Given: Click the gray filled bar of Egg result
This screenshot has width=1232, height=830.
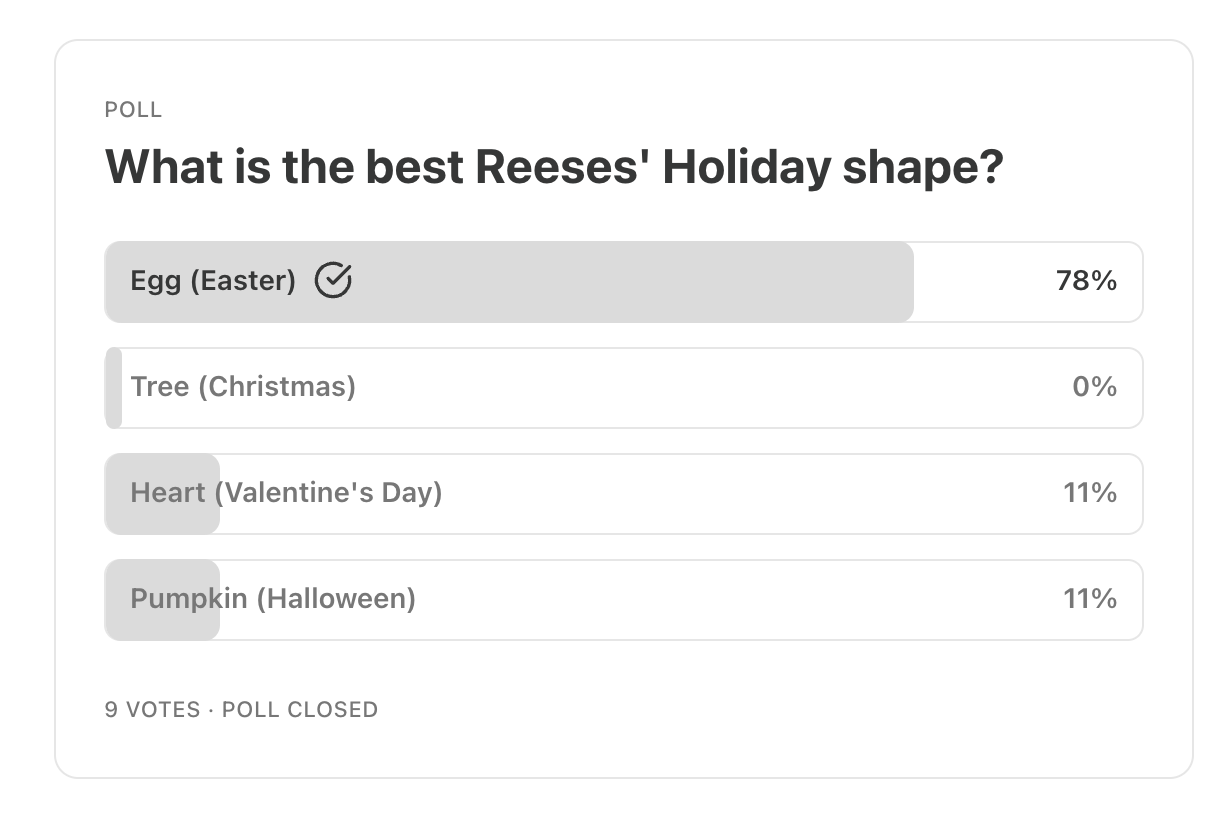Looking at the screenshot, I should pos(509,282).
